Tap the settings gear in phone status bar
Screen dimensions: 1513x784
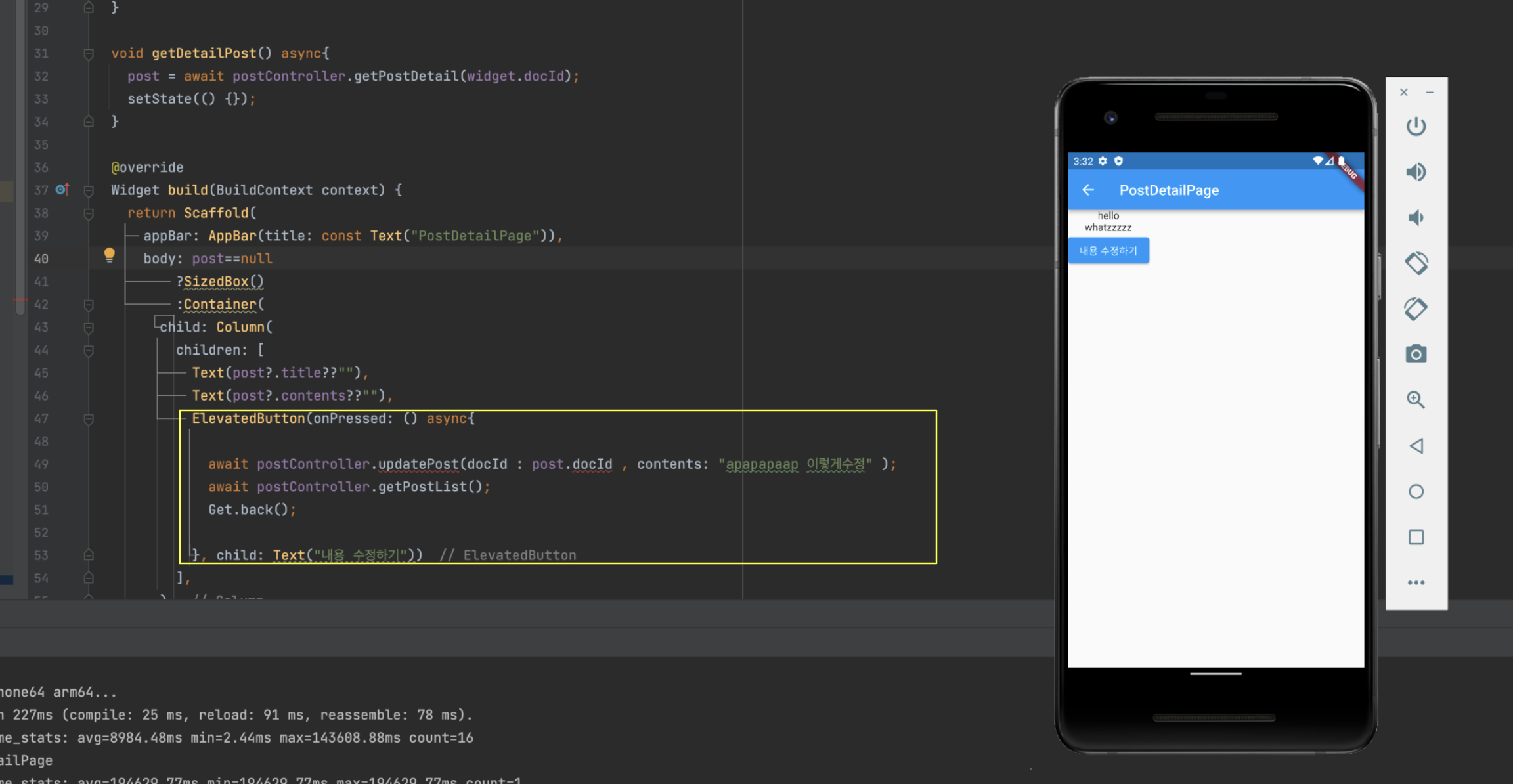point(1103,162)
